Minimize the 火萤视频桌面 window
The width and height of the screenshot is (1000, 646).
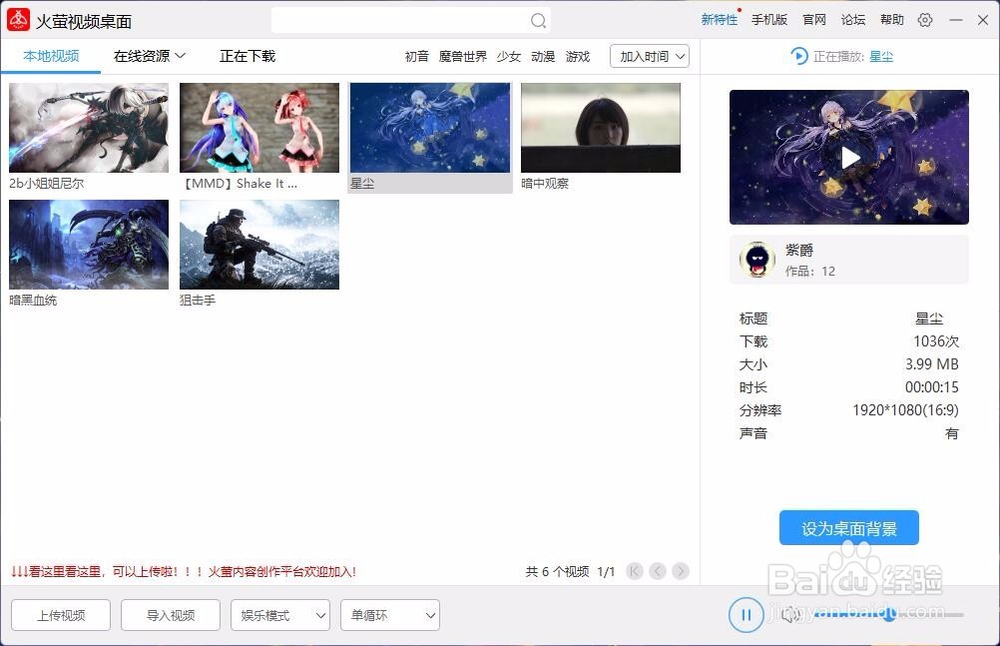point(955,20)
